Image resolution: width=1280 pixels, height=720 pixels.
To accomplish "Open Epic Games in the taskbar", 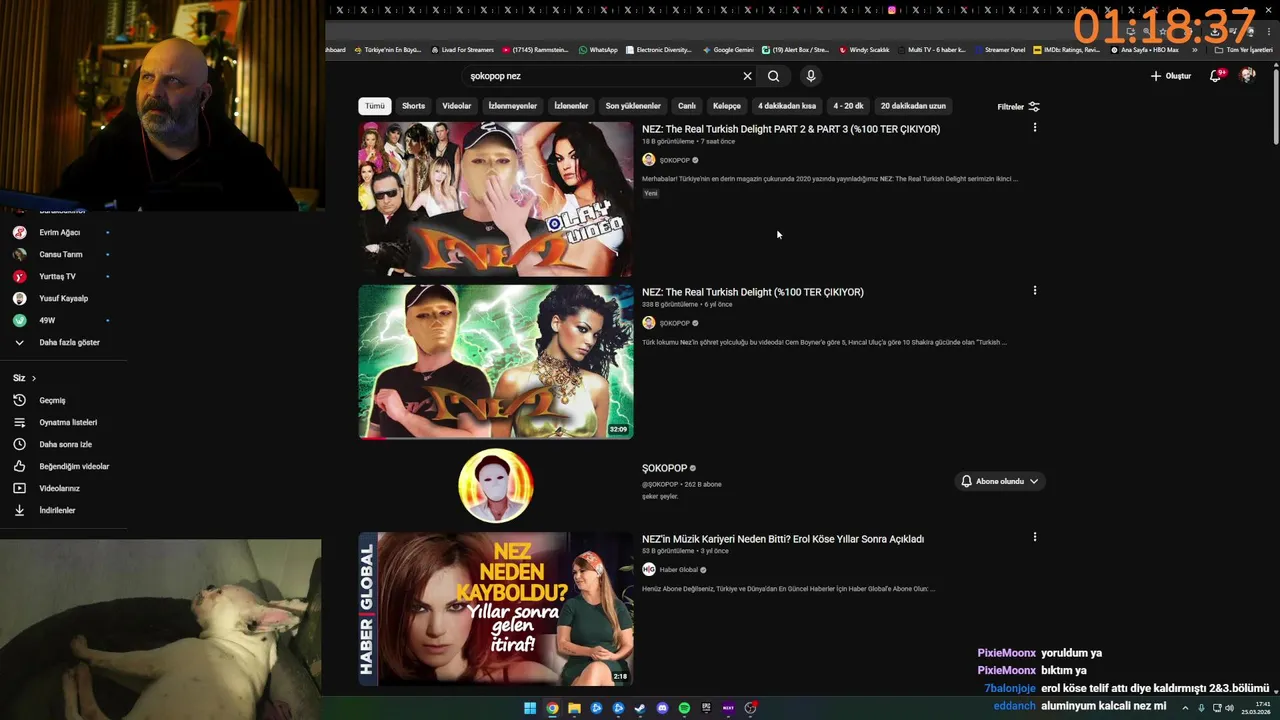I will pos(706,708).
